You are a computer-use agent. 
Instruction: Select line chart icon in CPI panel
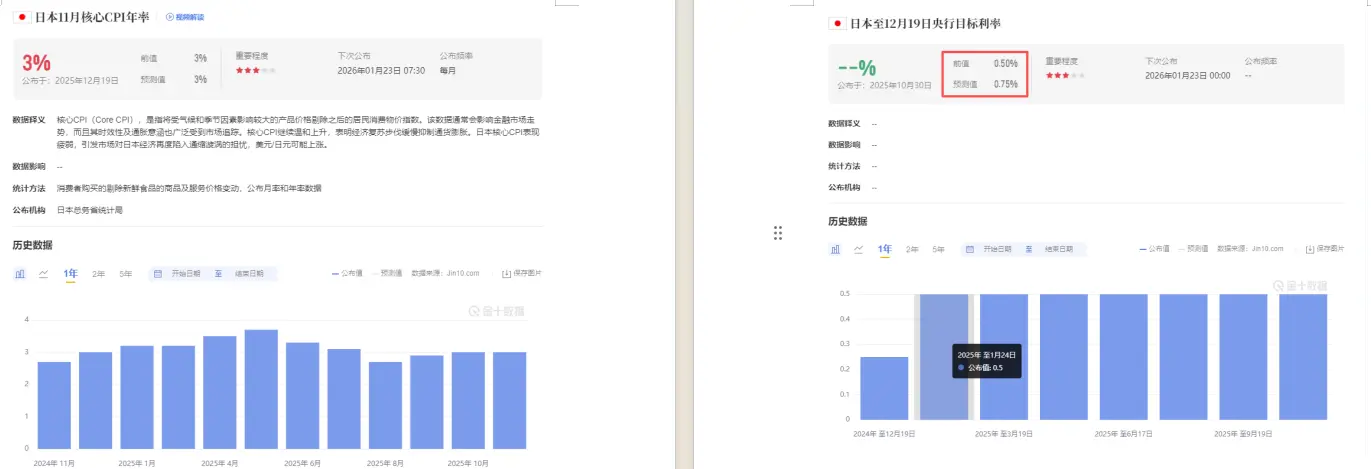(44, 273)
